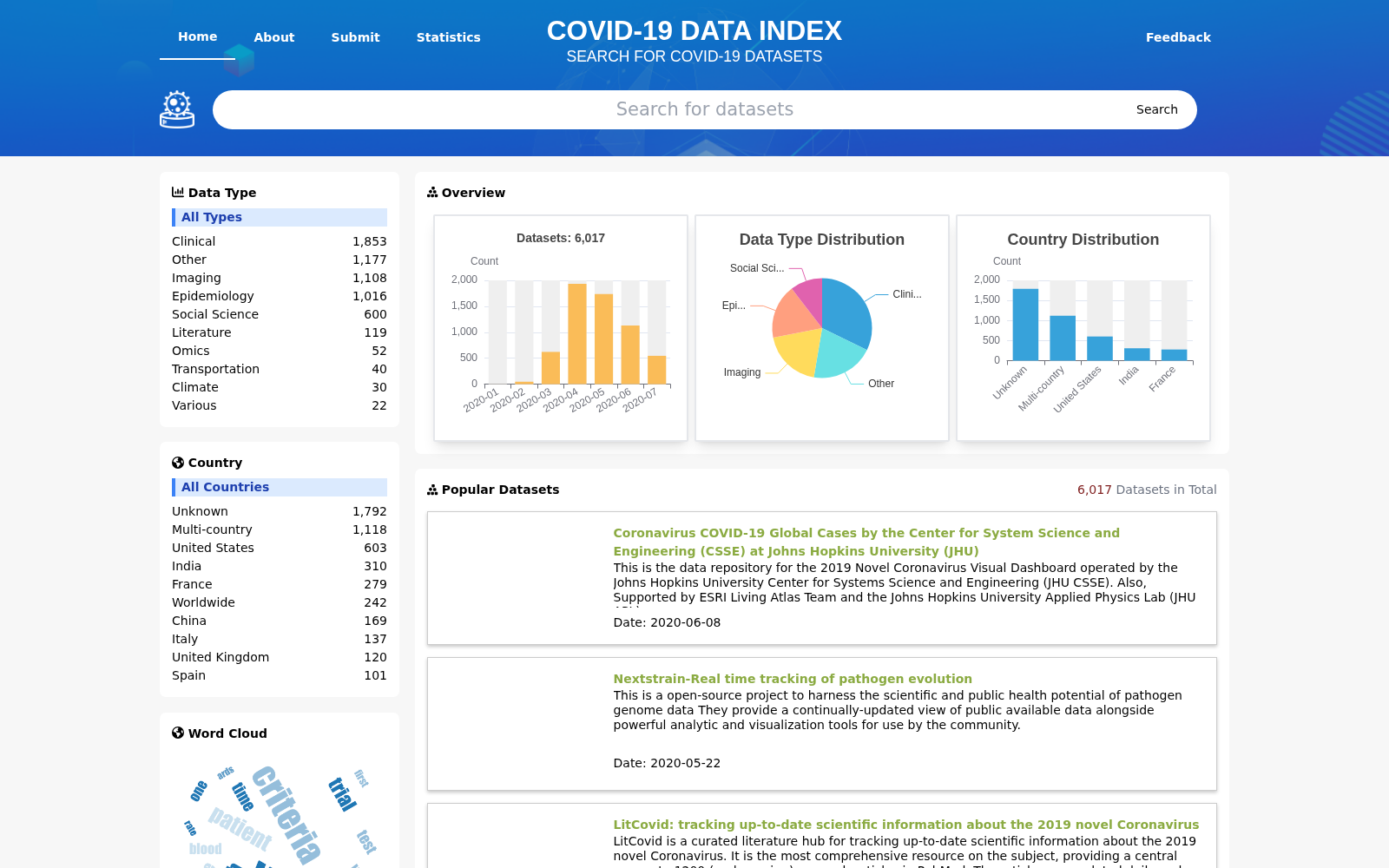This screenshot has height=868, width=1389.
Task: Click the icon next to Popular Datasets
Action: [432, 490]
